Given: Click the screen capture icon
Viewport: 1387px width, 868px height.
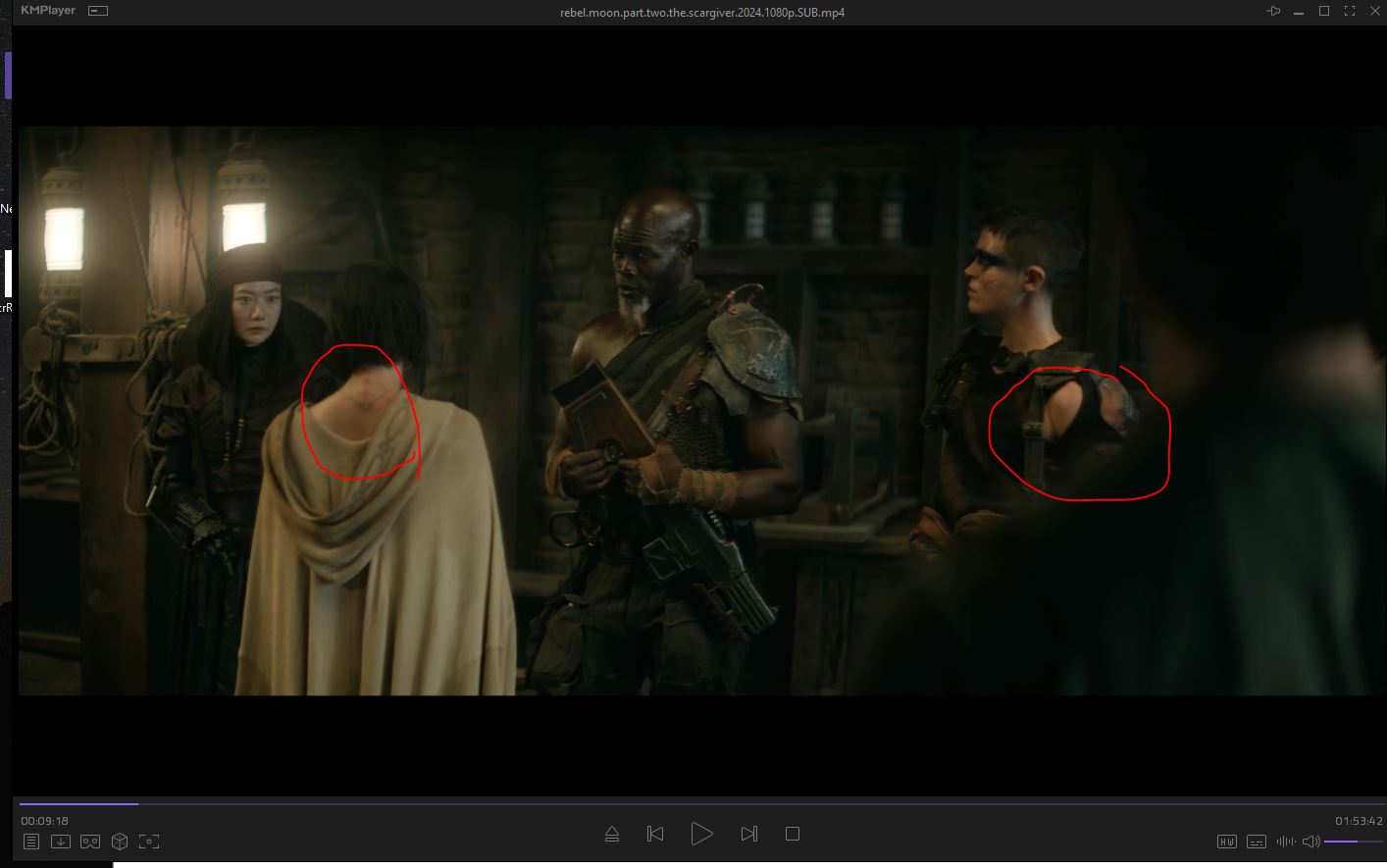Looking at the screenshot, I should [149, 842].
